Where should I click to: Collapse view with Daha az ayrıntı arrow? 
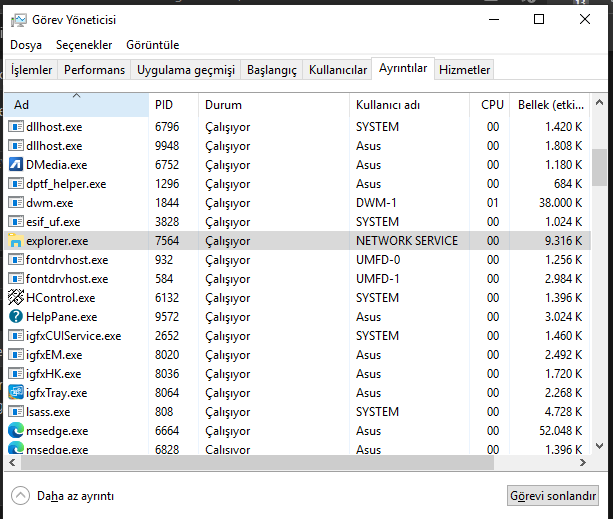[x=20, y=496]
